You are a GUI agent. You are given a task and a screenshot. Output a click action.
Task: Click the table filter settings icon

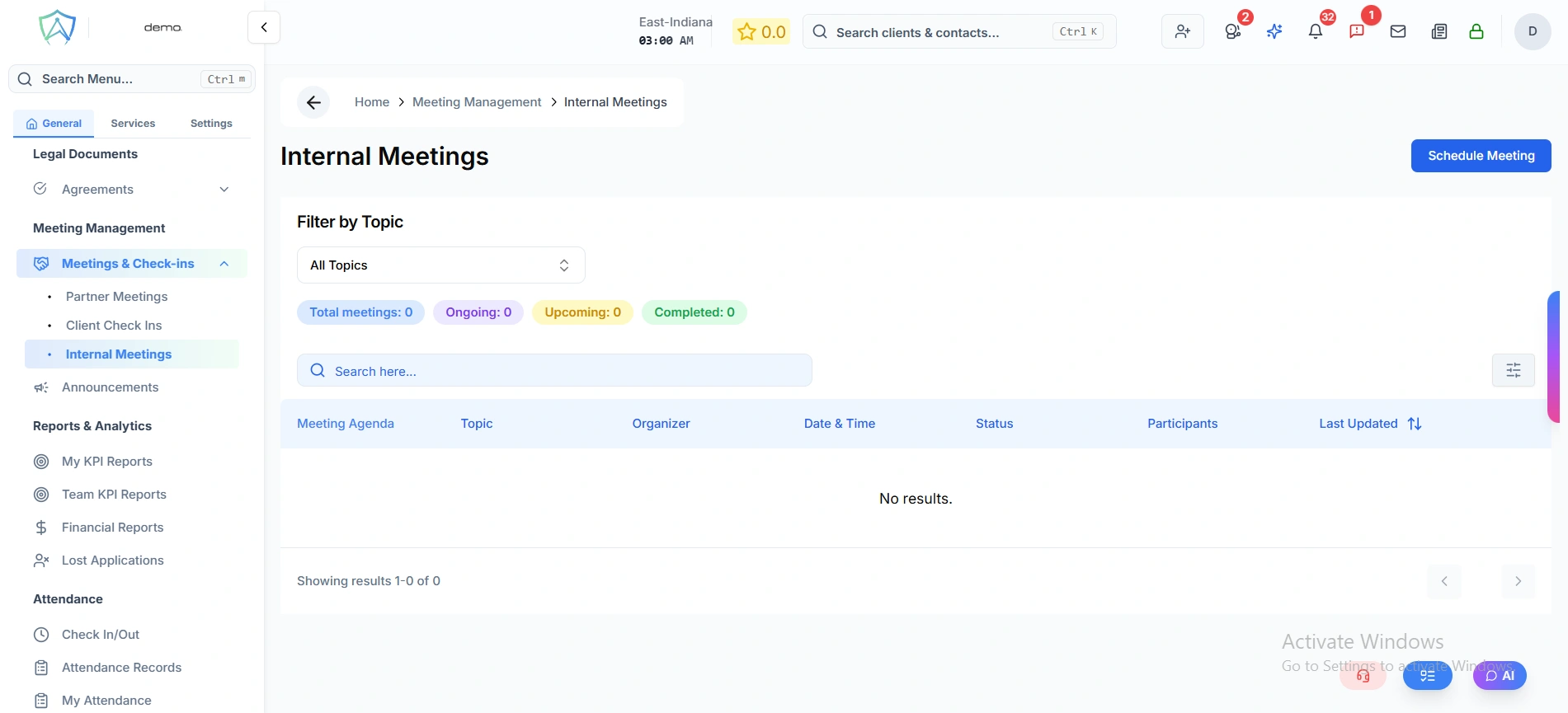coord(1513,370)
